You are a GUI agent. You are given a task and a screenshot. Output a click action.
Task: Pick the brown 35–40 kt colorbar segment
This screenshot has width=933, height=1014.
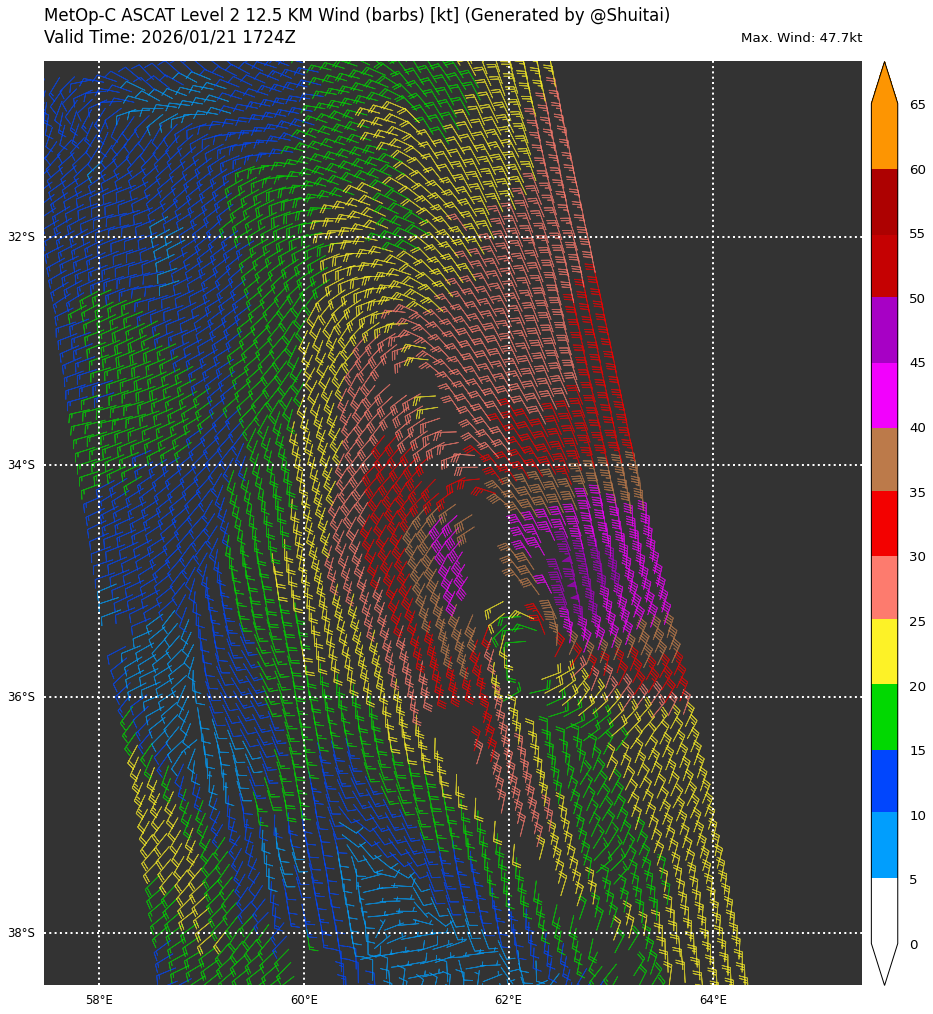(884, 459)
